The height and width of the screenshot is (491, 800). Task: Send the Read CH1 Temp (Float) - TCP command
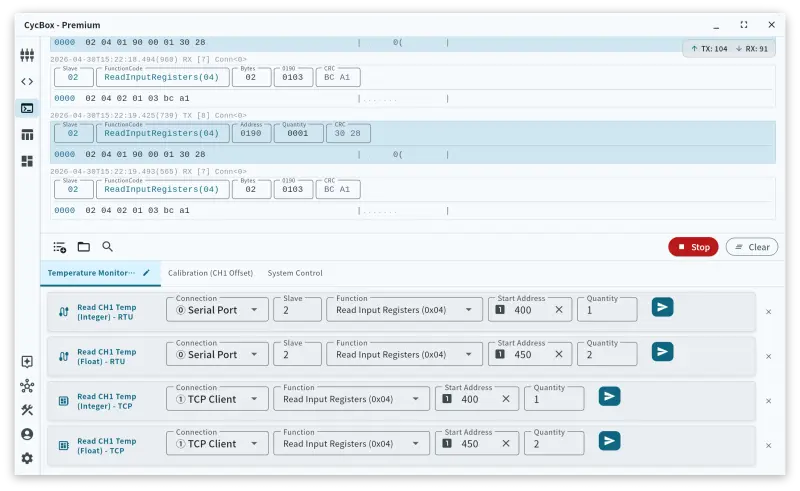click(x=609, y=440)
